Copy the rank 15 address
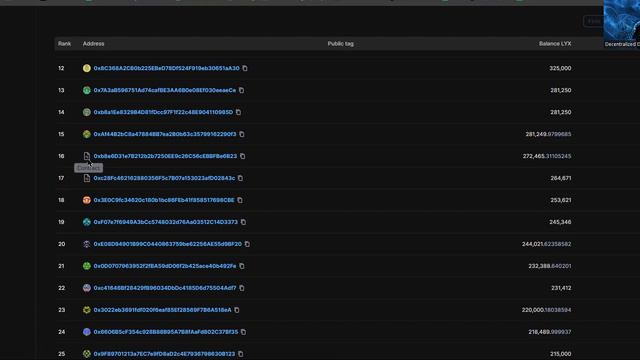Screen dimensions: 640x360 242,134
